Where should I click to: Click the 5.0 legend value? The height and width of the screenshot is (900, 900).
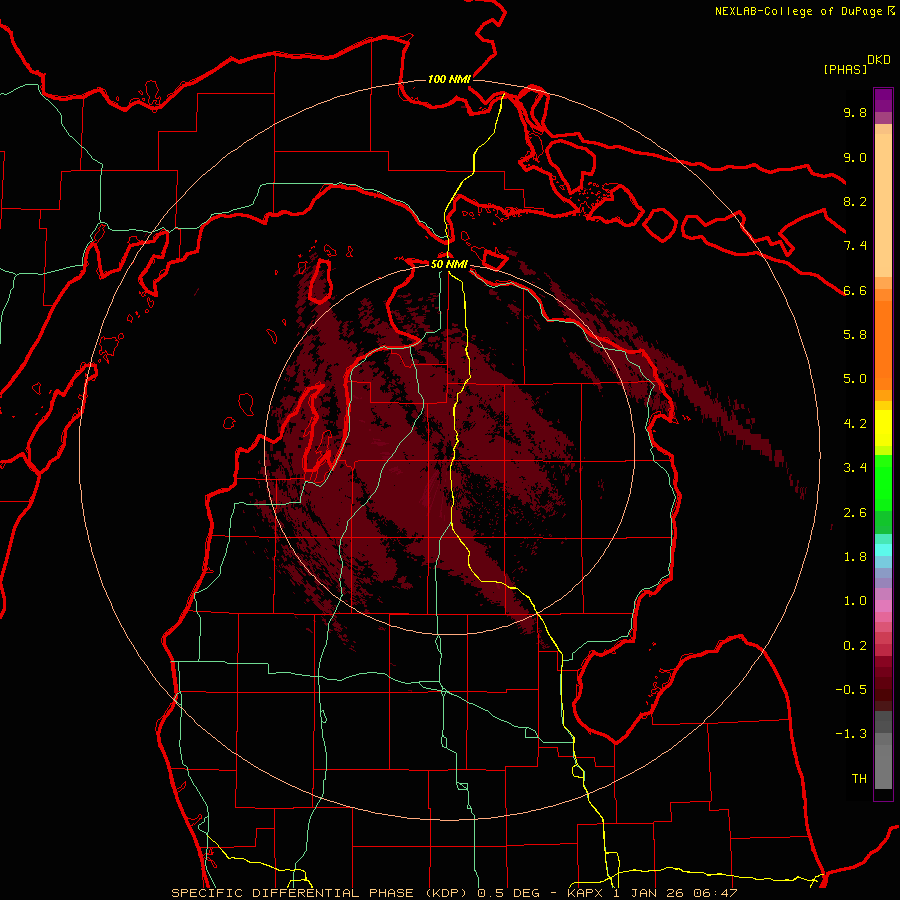[855, 379]
